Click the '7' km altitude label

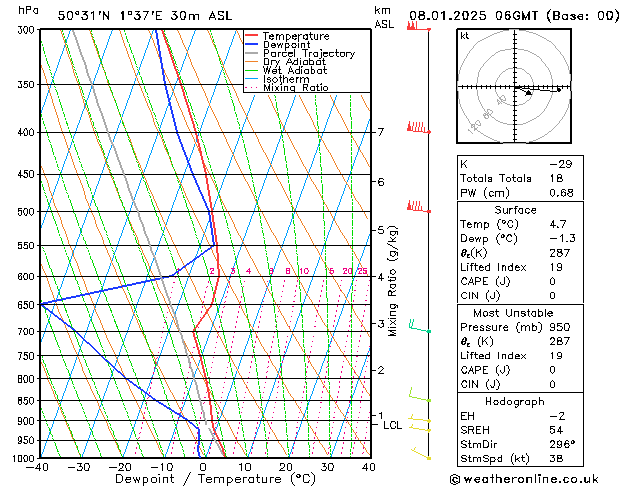coord(381,132)
